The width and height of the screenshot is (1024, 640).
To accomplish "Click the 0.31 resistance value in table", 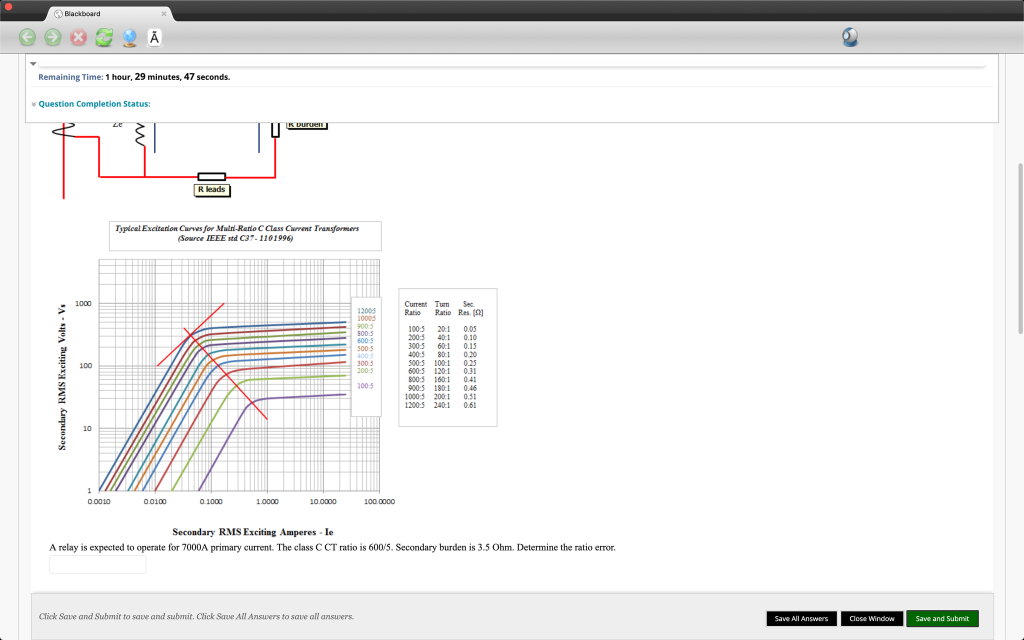I will pyautogui.click(x=470, y=371).
